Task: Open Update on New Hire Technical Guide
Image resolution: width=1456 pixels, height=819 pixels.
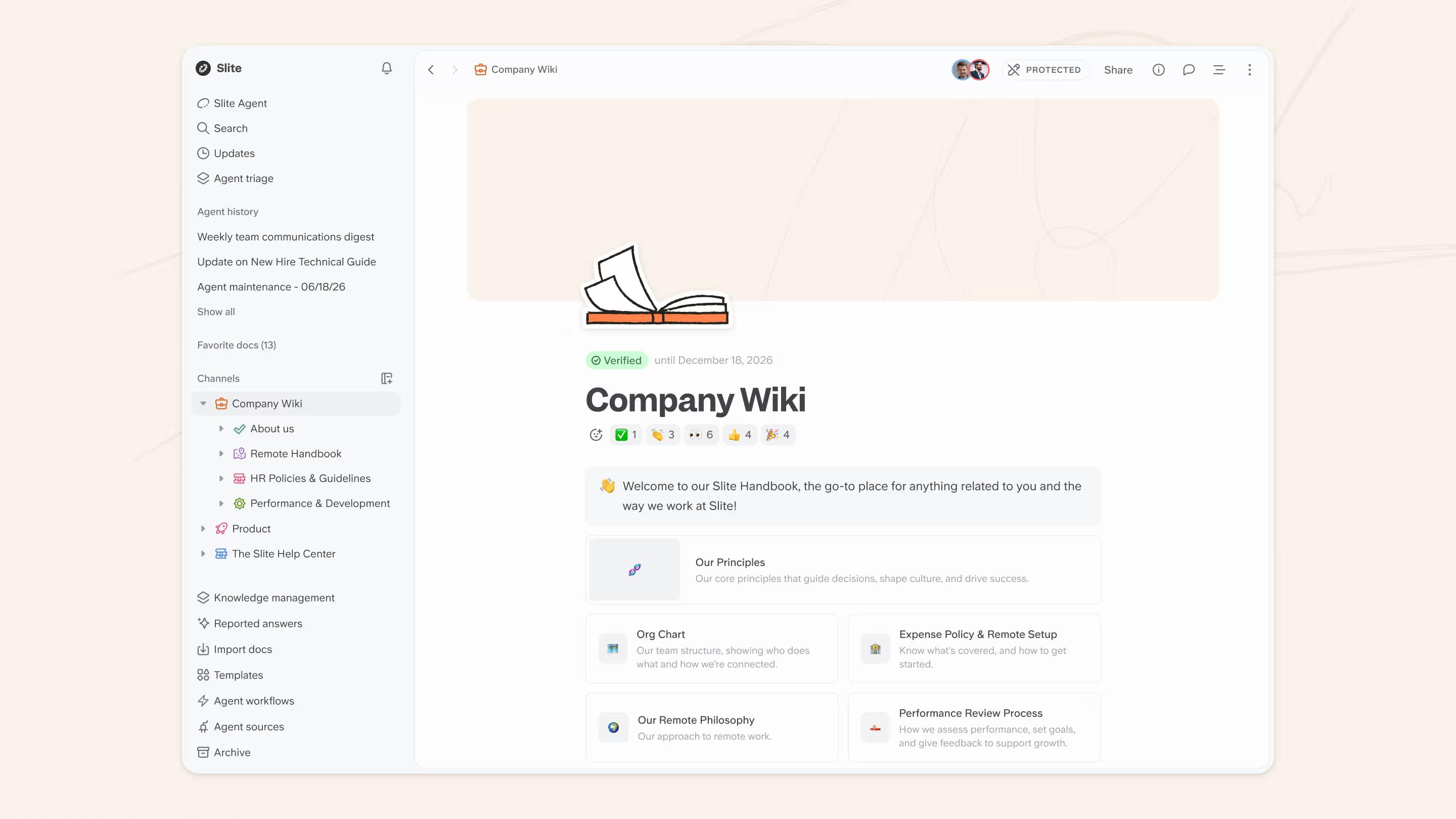Action: [287, 262]
